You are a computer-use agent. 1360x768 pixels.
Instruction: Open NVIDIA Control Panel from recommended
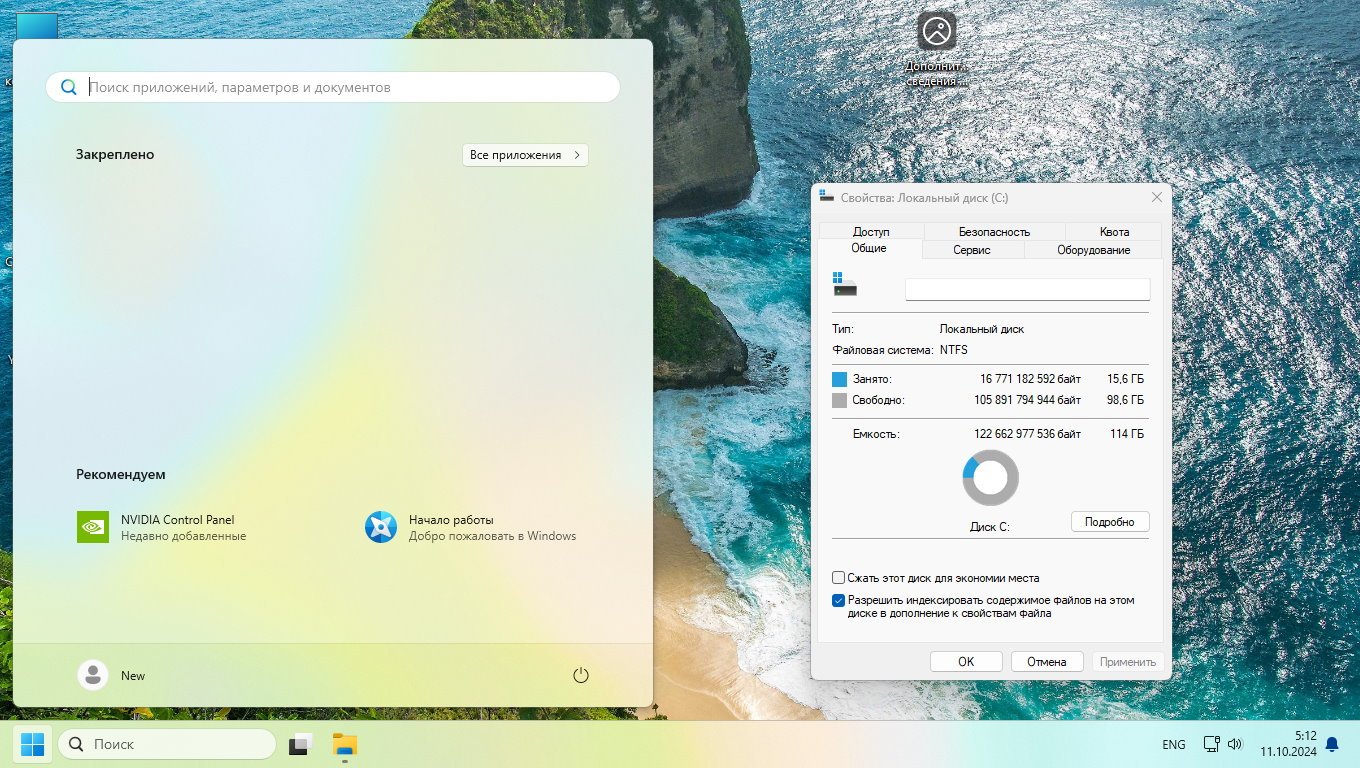[93, 527]
